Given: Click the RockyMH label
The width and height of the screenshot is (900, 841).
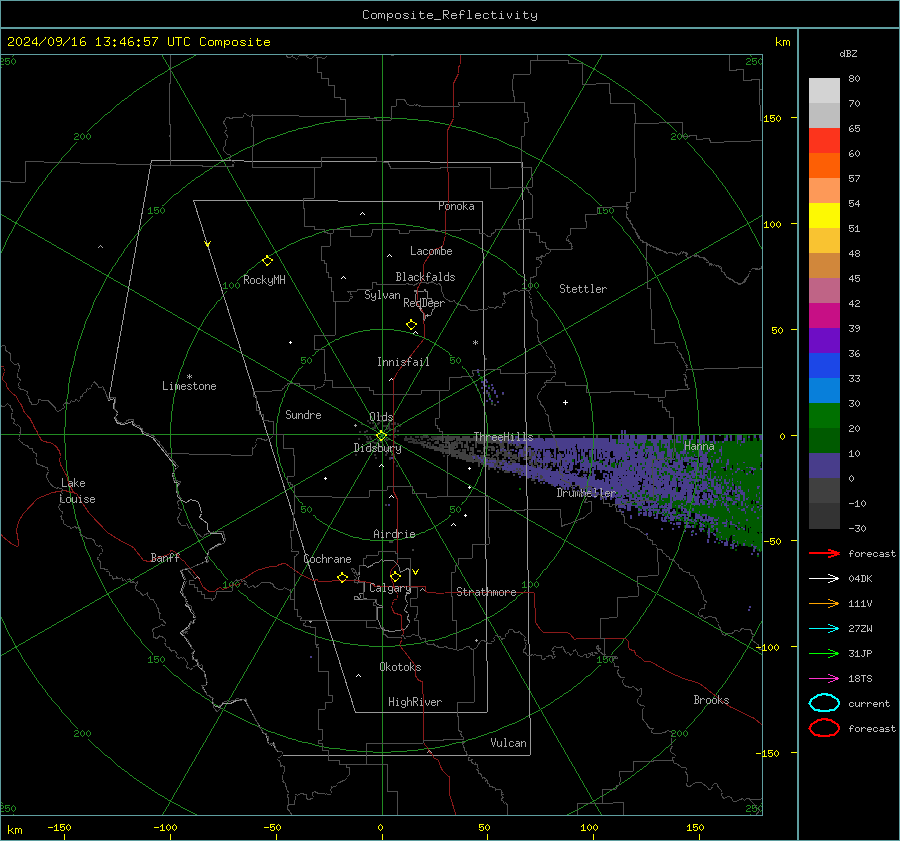Looking at the screenshot, I should [264, 280].
